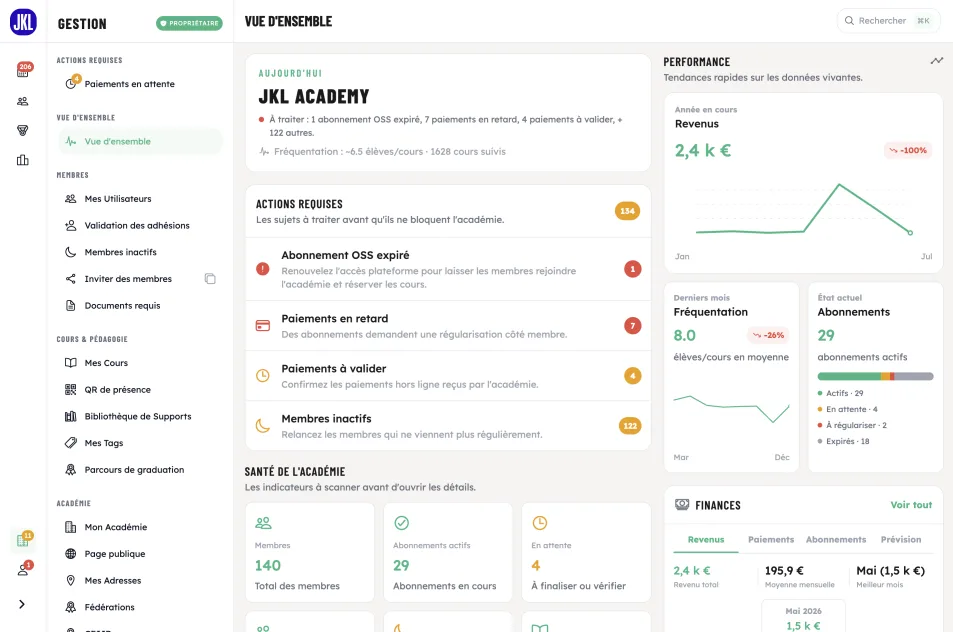The height and width of the screenshot is (632, 953).
Task: Open Page publique
Action: tap(140, 554)
